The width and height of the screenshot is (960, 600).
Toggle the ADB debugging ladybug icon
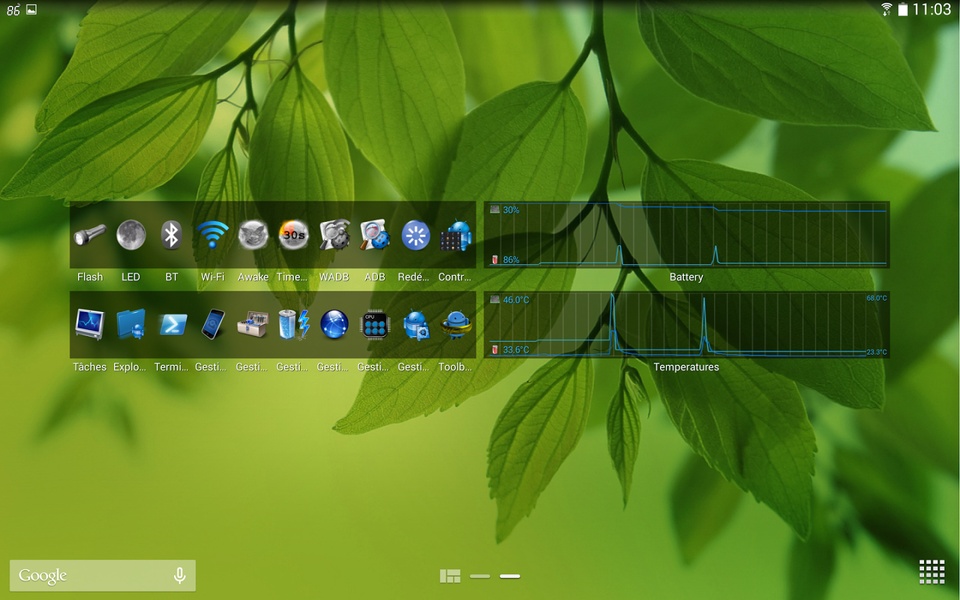[375, 235]
